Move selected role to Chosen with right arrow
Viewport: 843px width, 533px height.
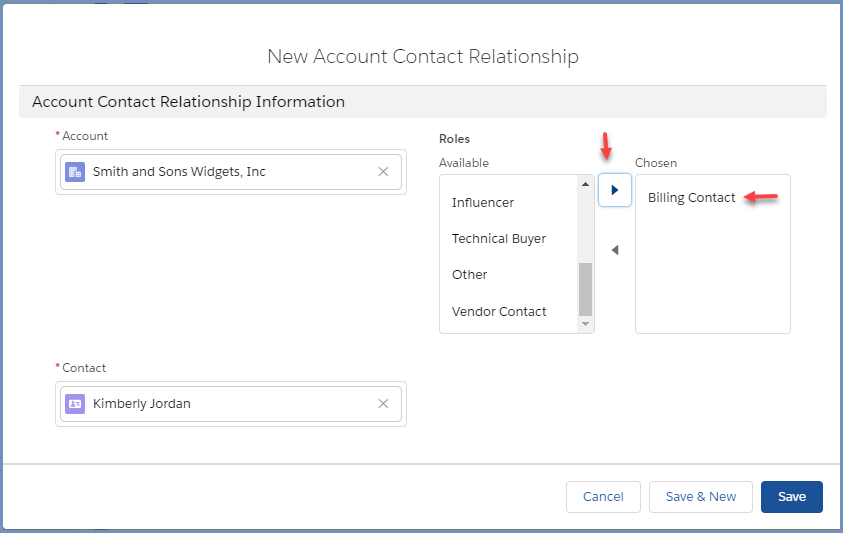coord(615,190)
